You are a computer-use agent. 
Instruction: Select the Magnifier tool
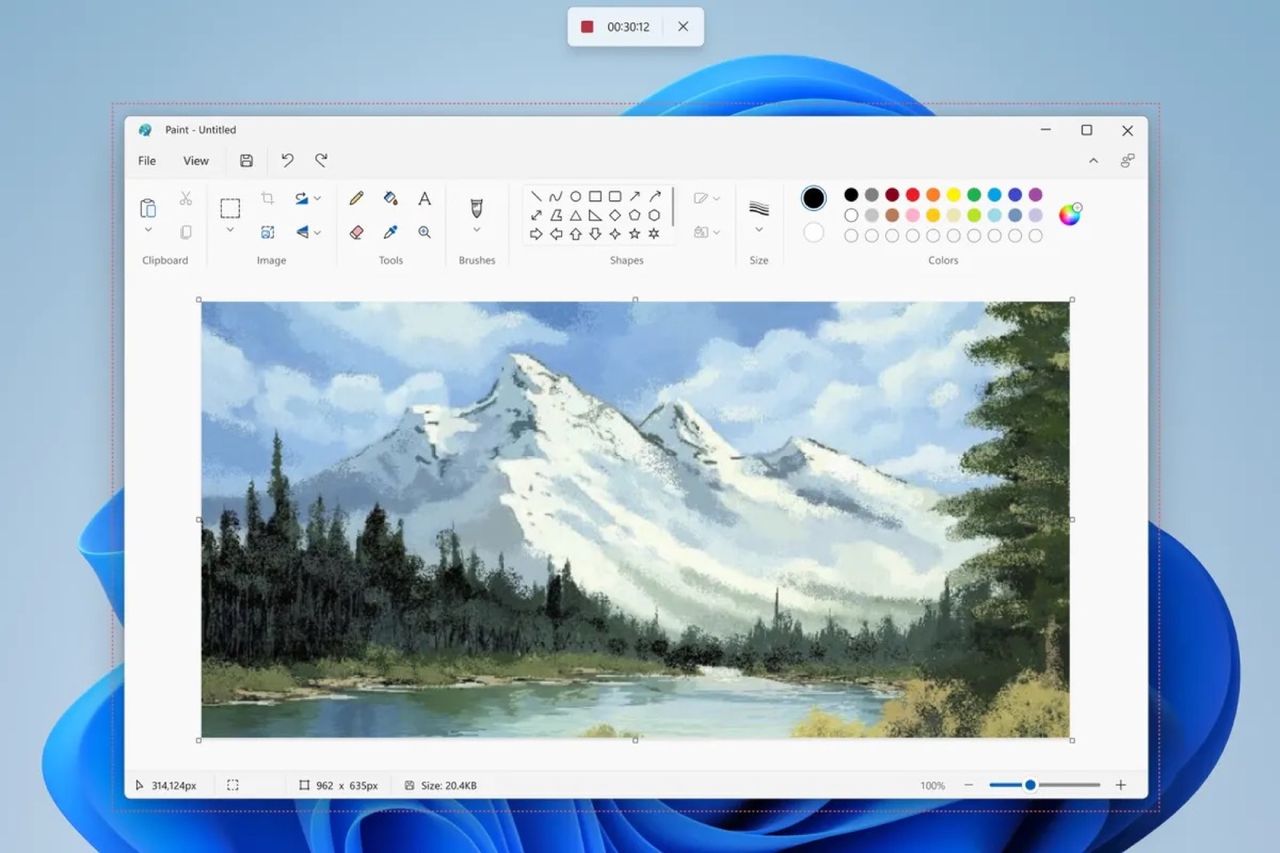pyautogui.click(x=425, y=232)
